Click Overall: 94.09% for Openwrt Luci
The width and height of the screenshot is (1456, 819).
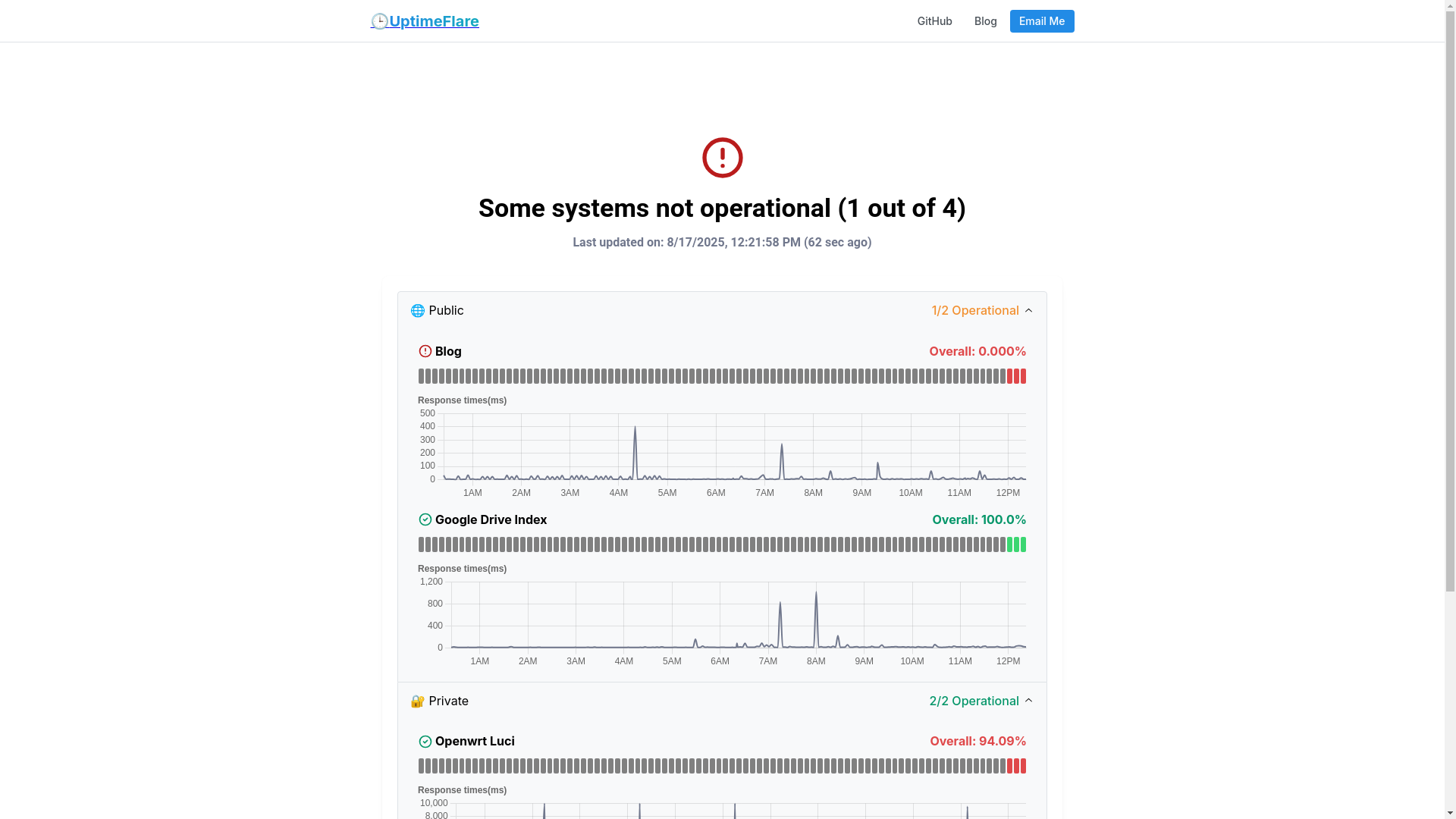coord(978,741)
